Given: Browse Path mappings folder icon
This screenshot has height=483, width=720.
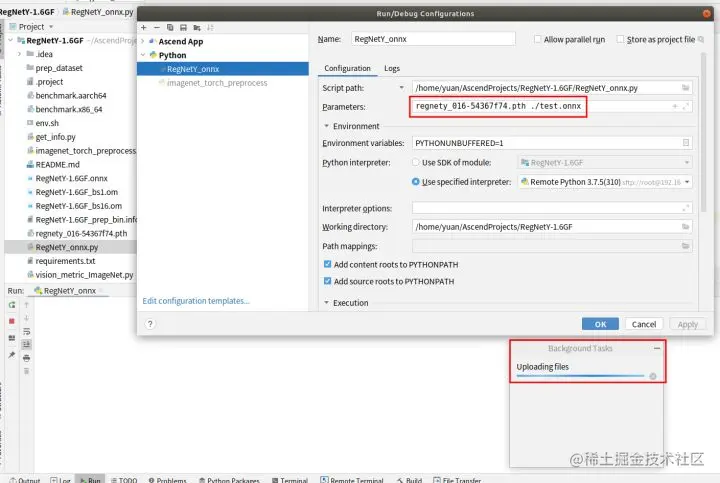Looking at the screenshot, I should tap(685, 246).
